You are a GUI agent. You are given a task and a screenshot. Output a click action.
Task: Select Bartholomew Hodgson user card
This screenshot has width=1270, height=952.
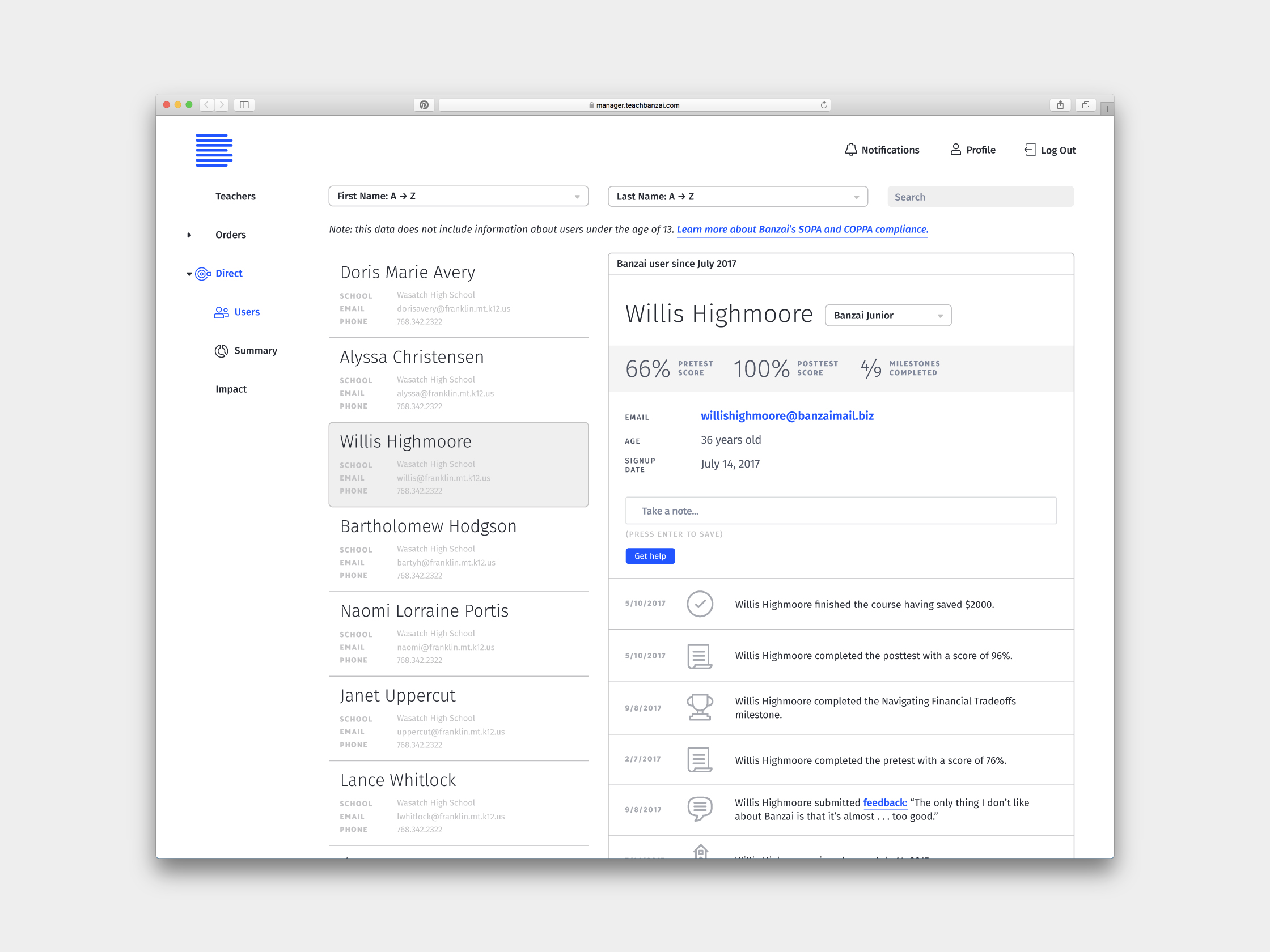458,549
